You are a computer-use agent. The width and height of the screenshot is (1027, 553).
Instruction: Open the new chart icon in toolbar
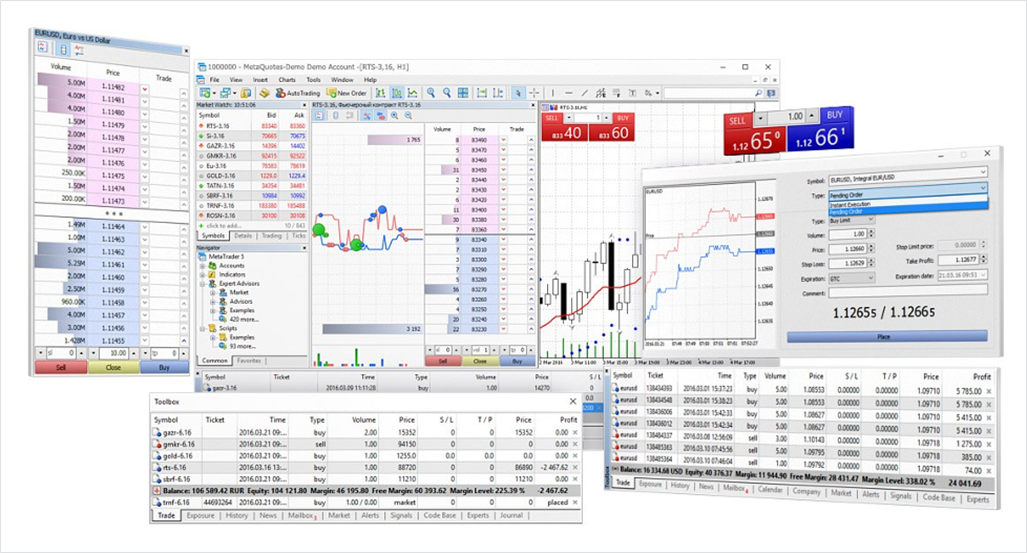coord(205,93)
